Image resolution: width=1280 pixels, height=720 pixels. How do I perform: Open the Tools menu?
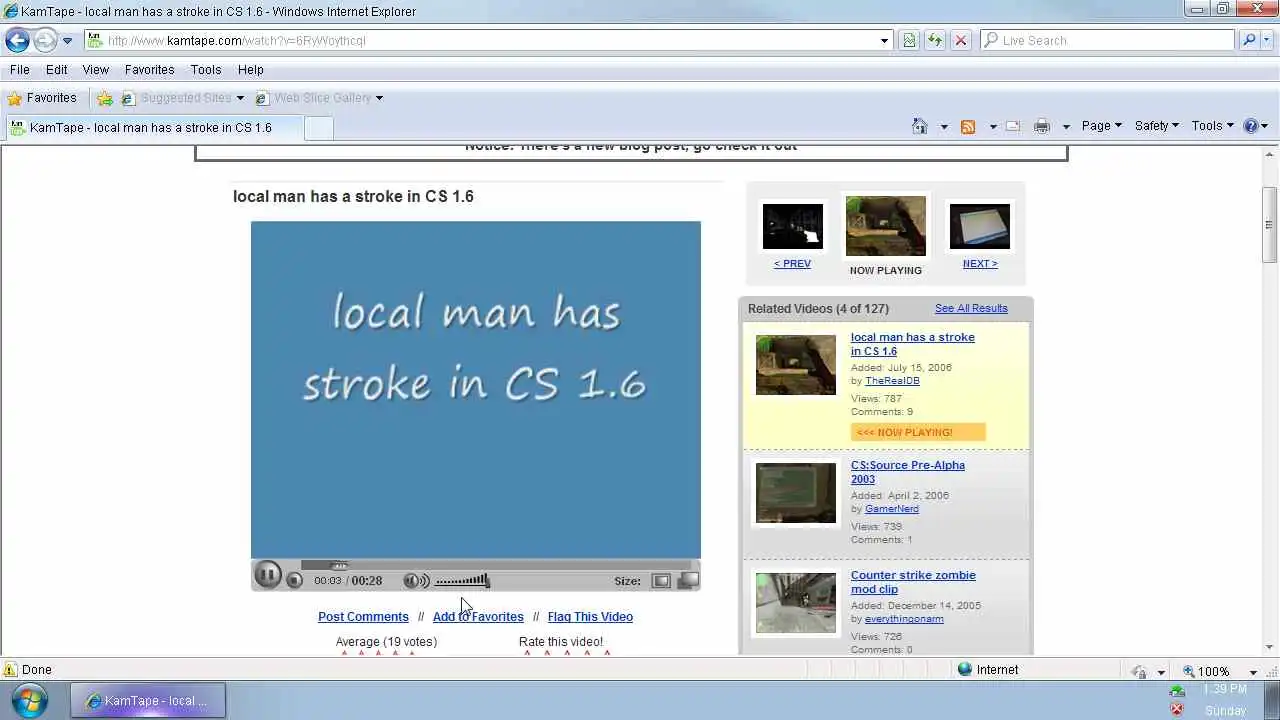pyautogui.click(x=206, y=70)
